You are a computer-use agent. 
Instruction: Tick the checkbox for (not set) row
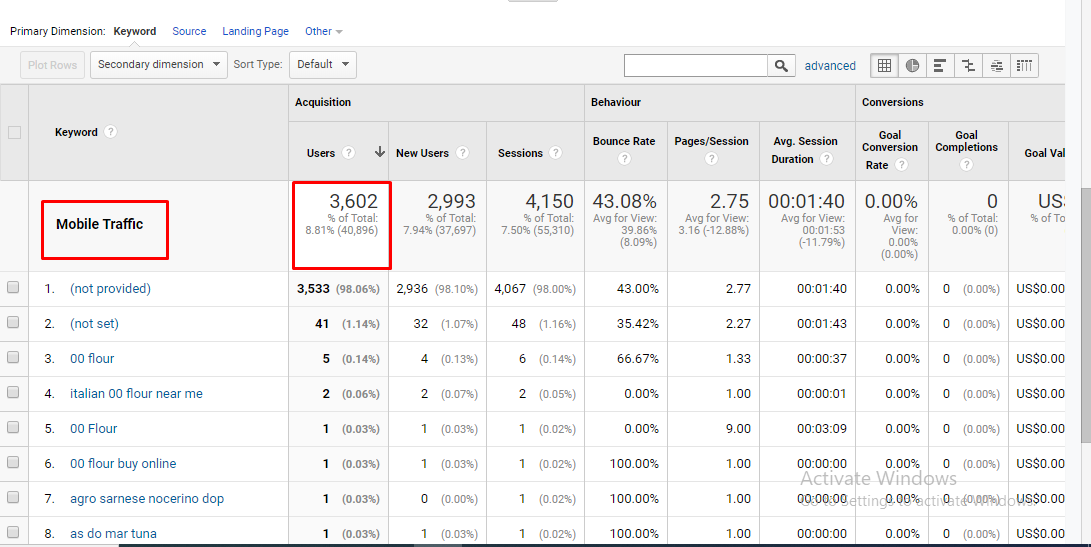[13, 322]
